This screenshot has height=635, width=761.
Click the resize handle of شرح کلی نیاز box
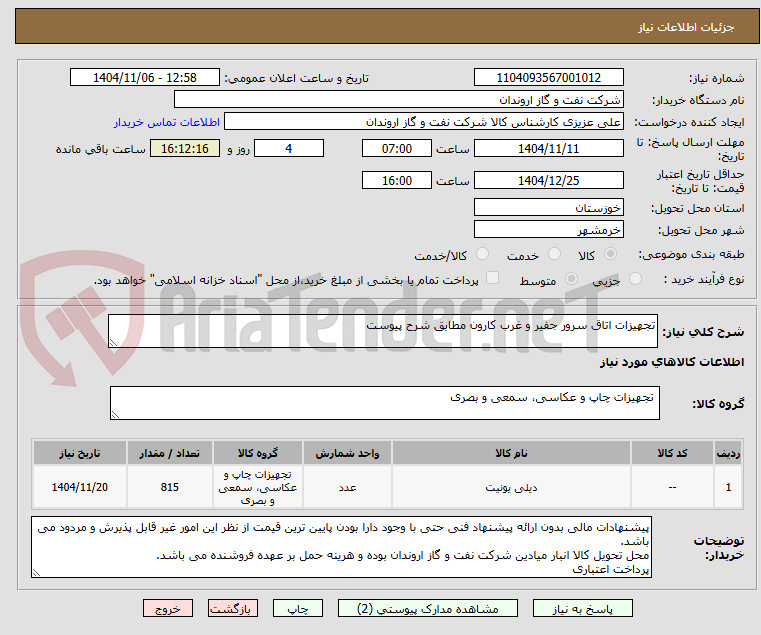(113, 343)
